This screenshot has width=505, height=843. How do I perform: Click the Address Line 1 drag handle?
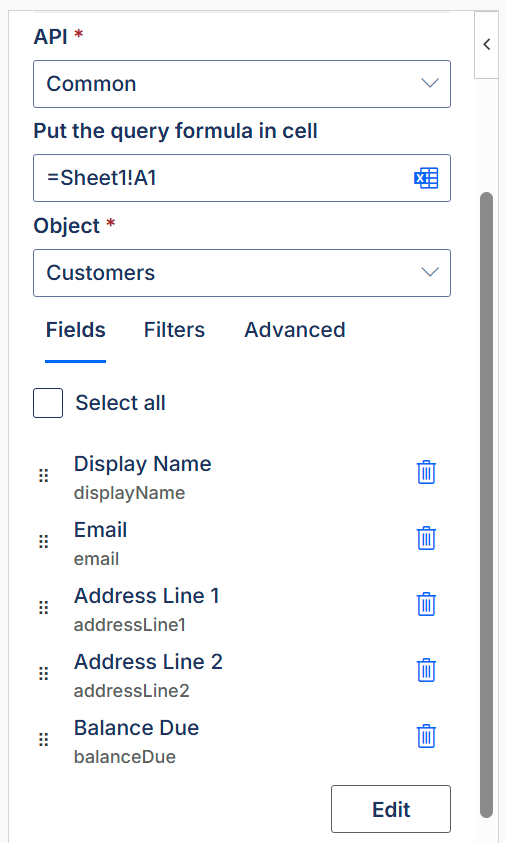click(x=44, y=608)
